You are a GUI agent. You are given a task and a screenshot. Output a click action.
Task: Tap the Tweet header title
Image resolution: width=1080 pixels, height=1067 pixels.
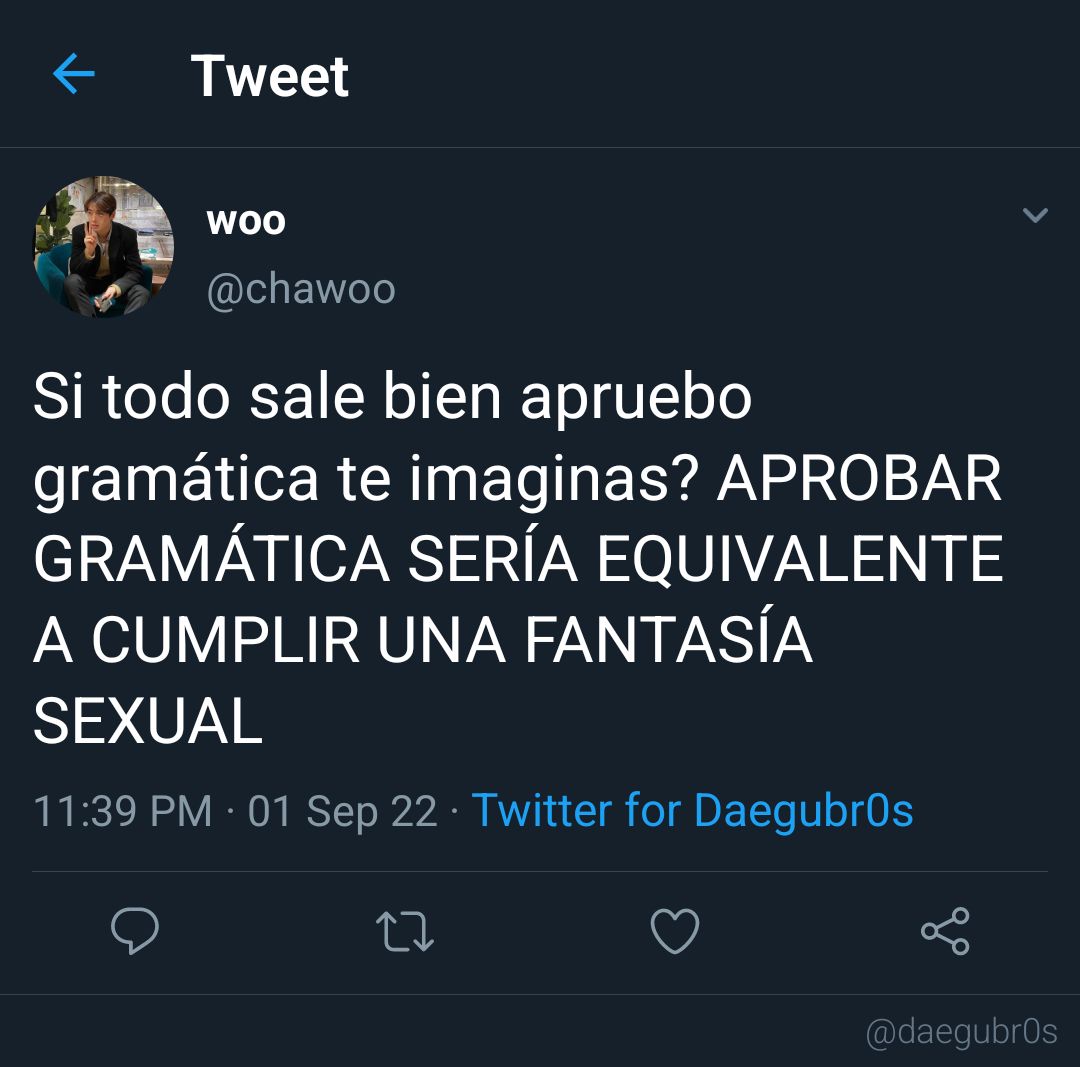coord(269,76)
